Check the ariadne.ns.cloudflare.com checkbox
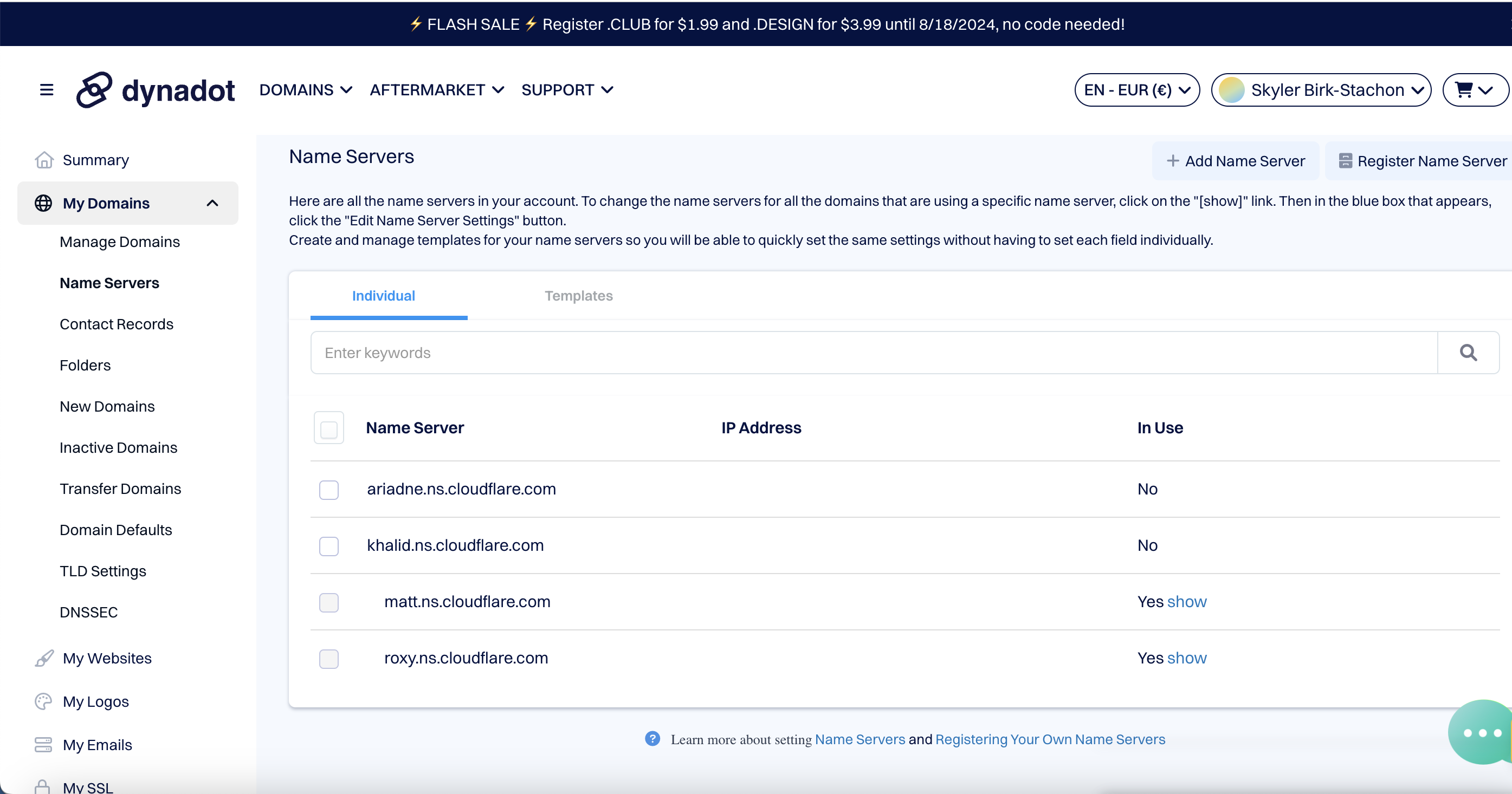The height and width of the screenshot is (794, 1512). (329, 490)
